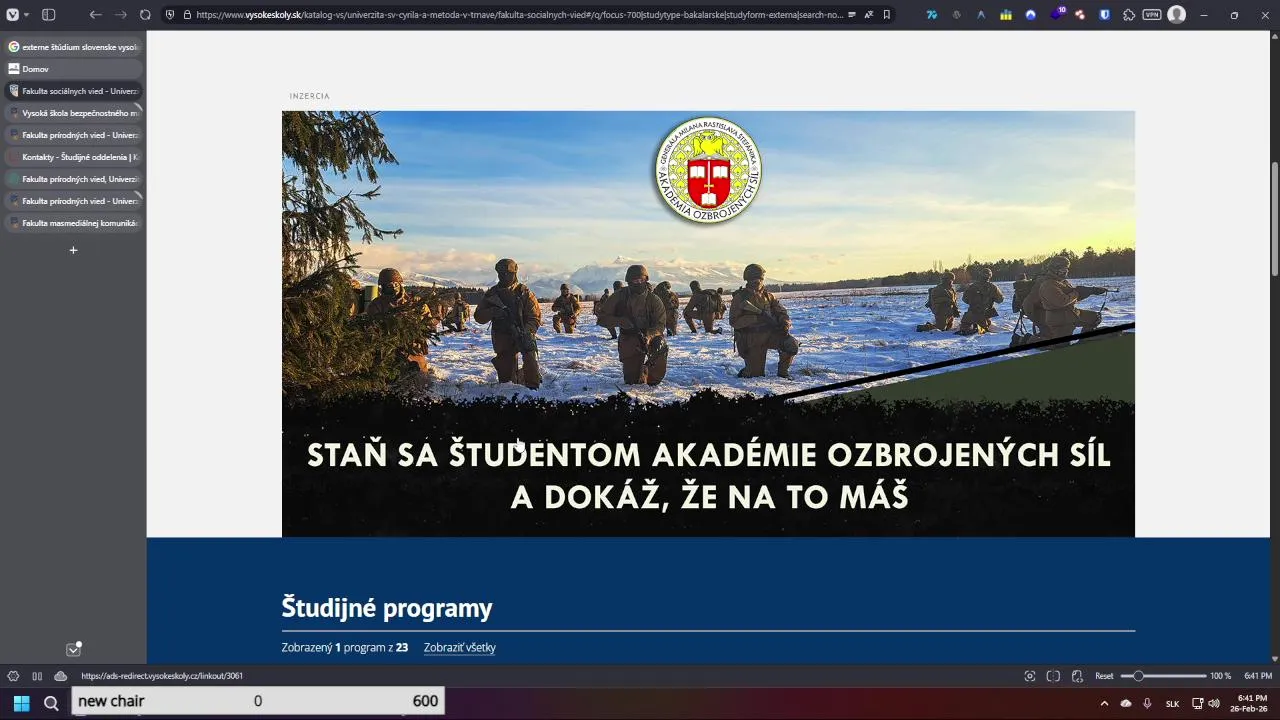Click the Akadémia ozbrojených síl round logo
This screenshot has width=1280, height=720.
click(708, 170)
